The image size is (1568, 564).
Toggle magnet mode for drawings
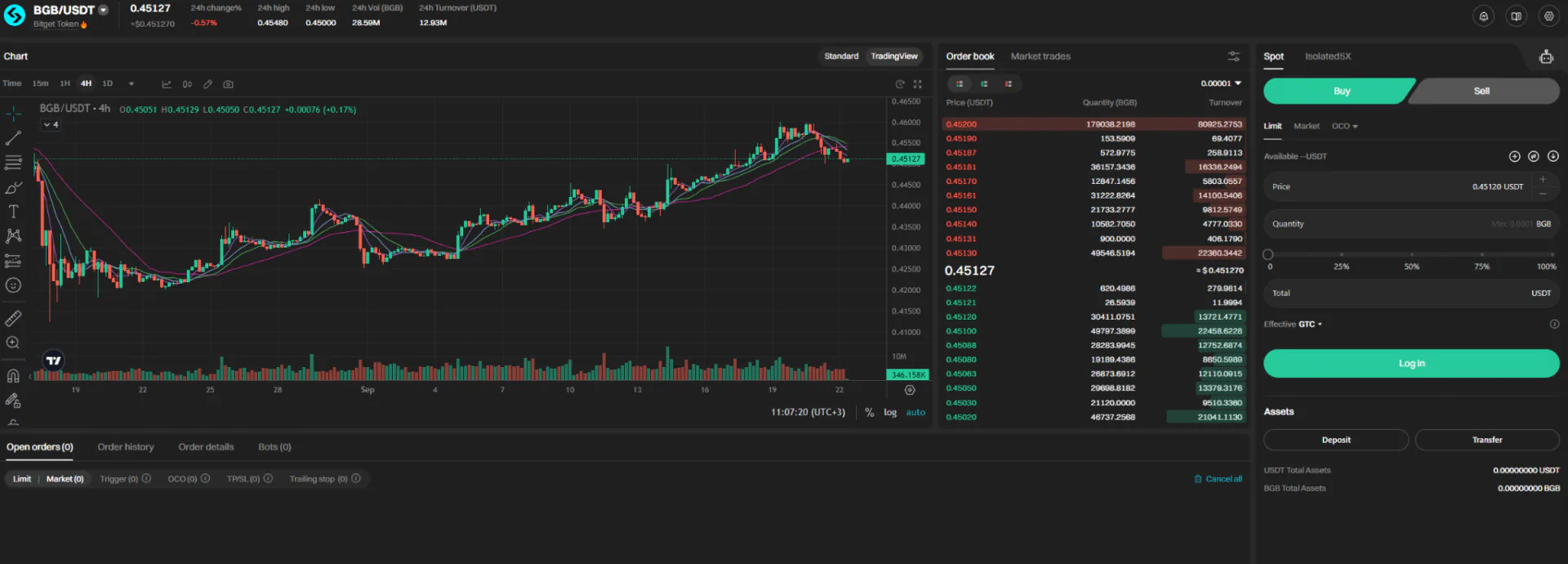click(x=13, y=376)
